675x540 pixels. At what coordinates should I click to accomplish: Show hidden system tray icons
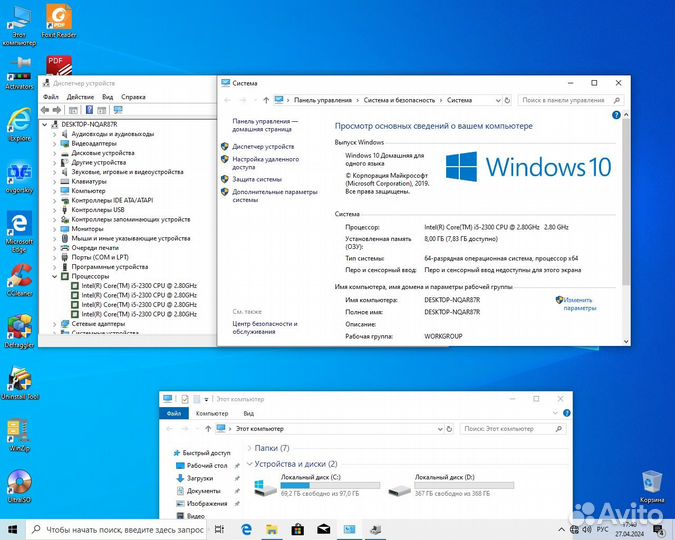pyautogui.click(x=561, y=530)
